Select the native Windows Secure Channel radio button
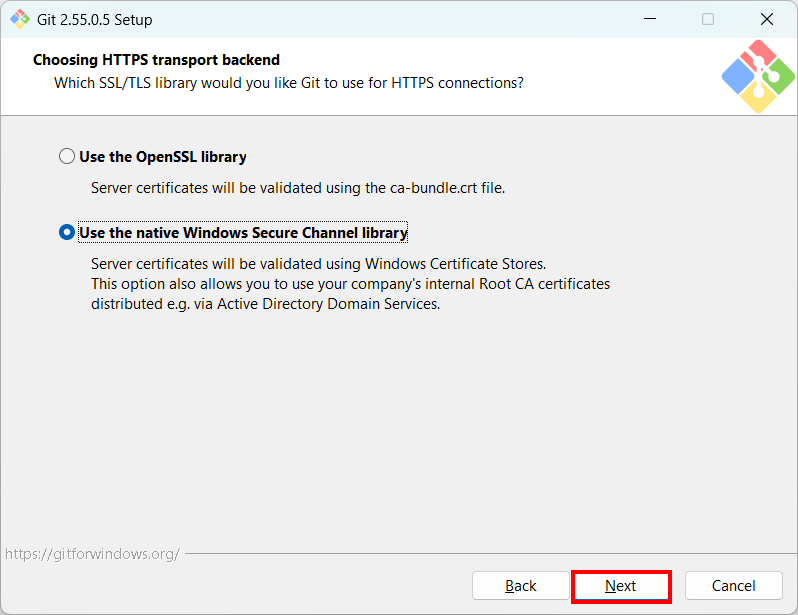The height and width of the screenshot is (615, 798). click(67, 232)
